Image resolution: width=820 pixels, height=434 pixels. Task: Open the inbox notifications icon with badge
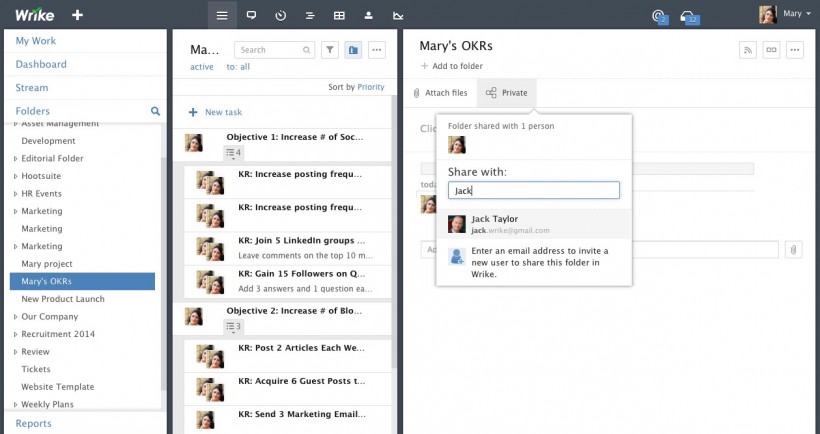pyautogui.click(x=689, y=17)
